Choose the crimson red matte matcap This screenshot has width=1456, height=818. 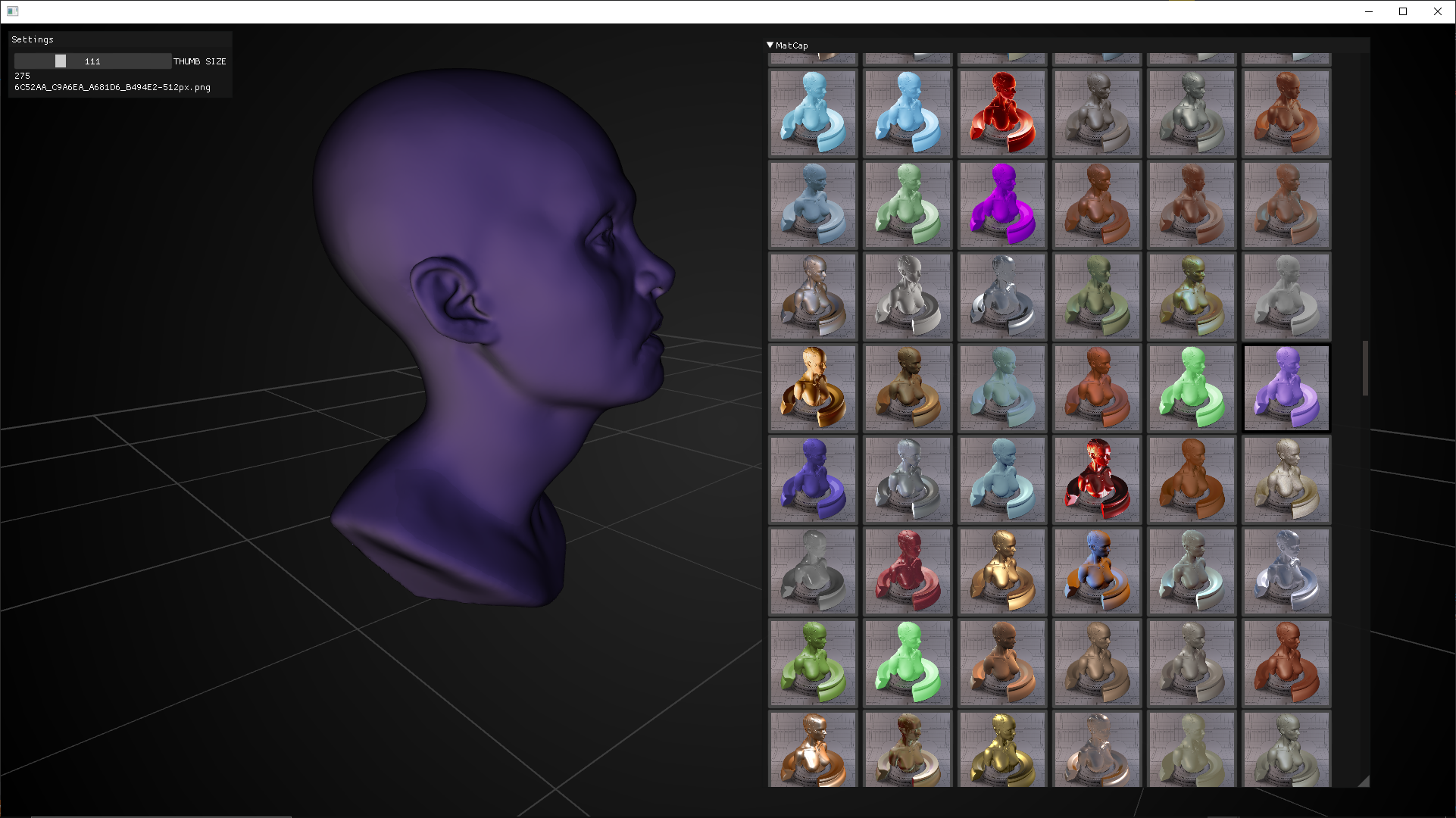coord(908,571)
